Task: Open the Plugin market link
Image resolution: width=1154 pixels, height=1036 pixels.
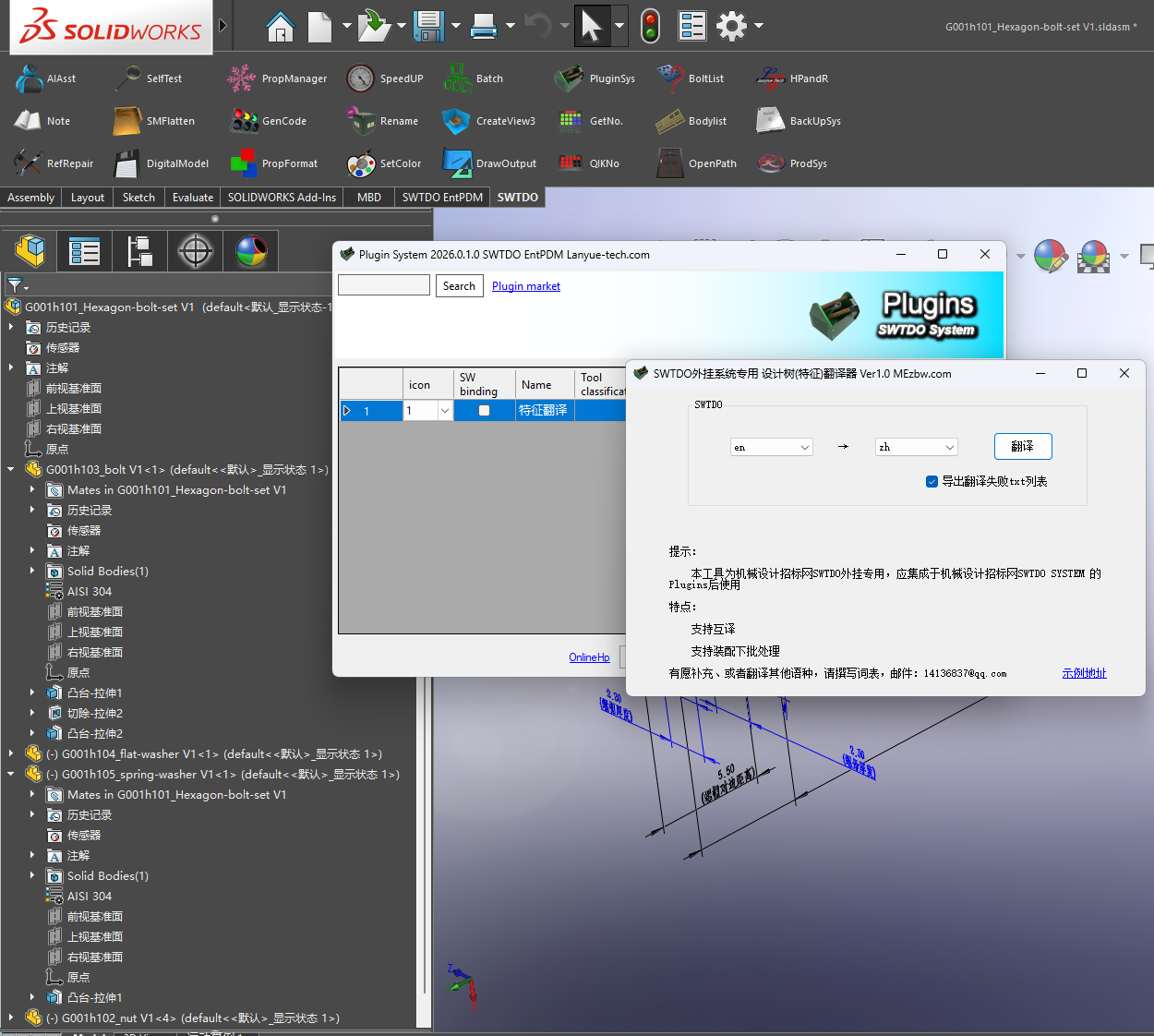Action: click(525, 285)
